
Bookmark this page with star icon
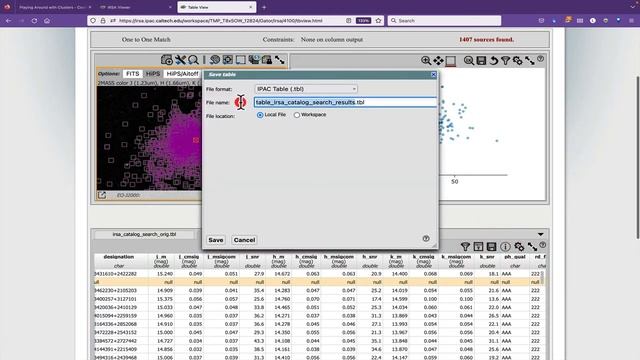tap(378, 20)
